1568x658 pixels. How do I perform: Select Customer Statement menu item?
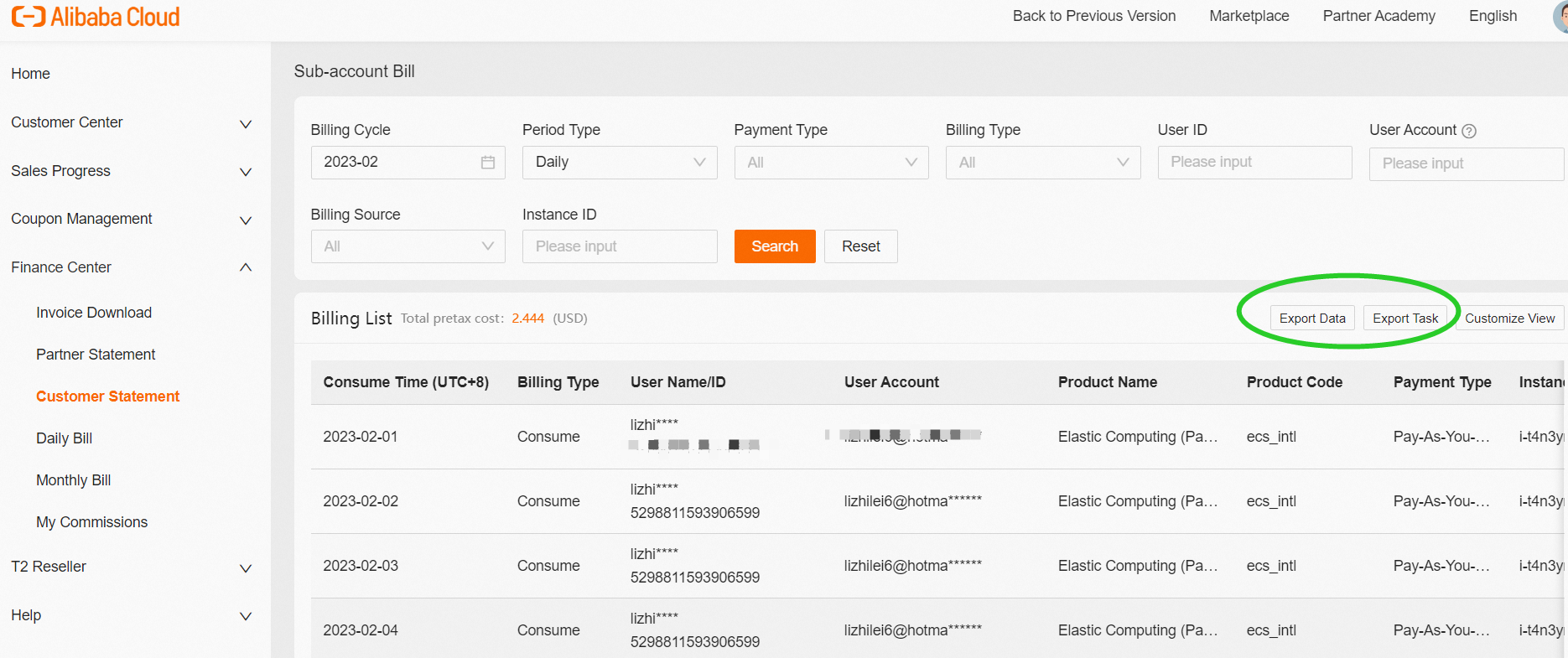click(107, 396)
